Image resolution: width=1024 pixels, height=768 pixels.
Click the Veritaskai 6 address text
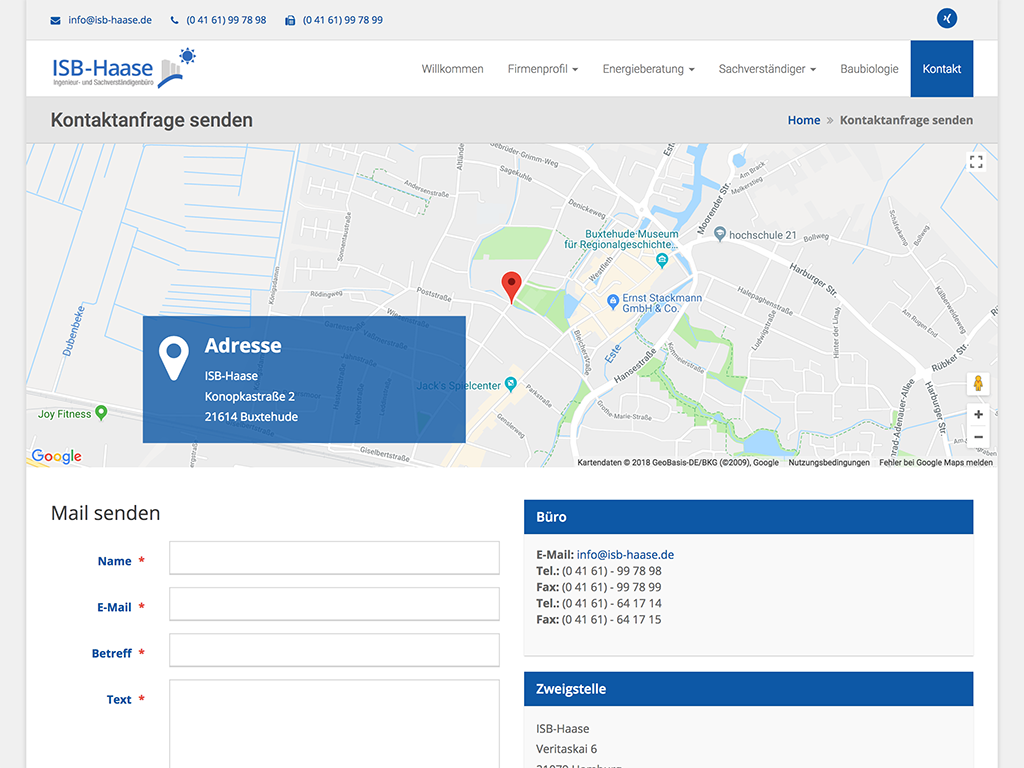point(566,748)
